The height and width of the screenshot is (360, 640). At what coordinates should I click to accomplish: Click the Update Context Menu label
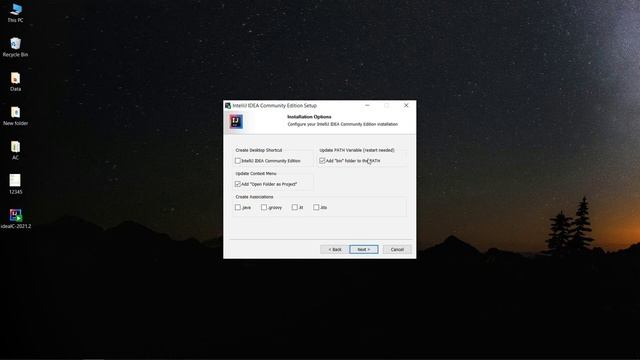click(x=256, y=173)
